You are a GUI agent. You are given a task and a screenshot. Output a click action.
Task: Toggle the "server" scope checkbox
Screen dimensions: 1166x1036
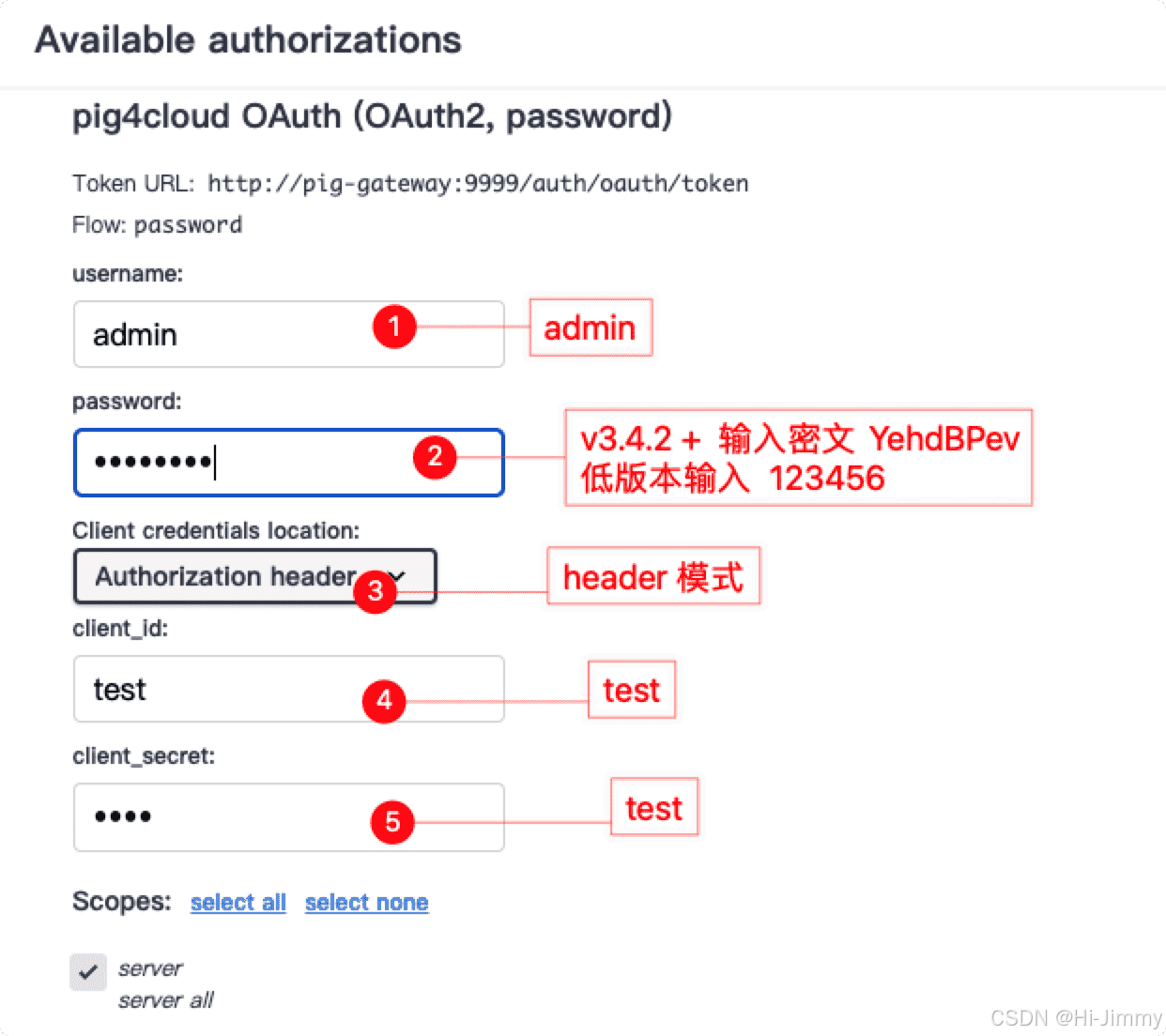point(88,972)
